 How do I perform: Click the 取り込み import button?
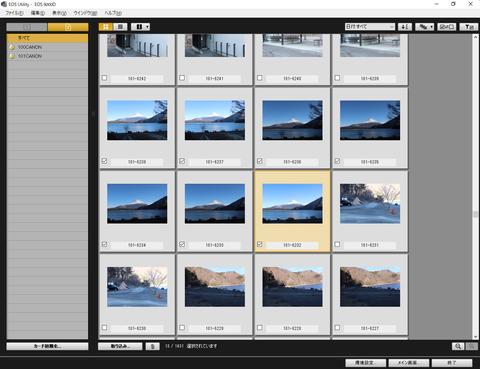pos(120,346)
